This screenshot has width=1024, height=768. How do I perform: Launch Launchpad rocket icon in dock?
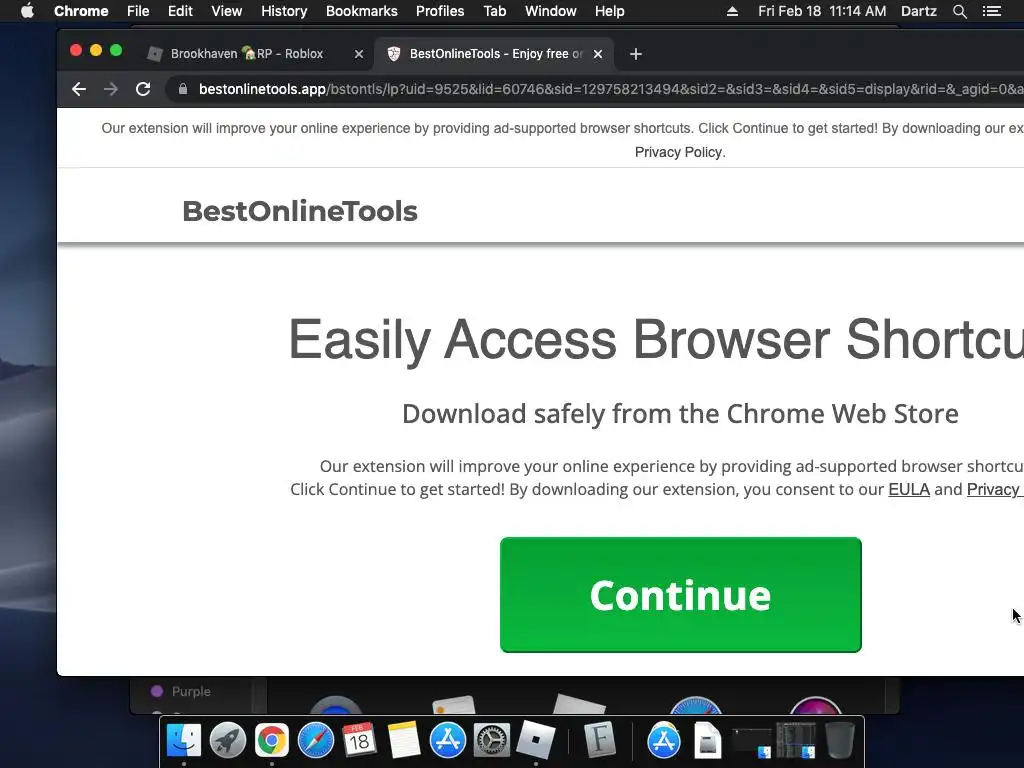(x=228, y=741)
